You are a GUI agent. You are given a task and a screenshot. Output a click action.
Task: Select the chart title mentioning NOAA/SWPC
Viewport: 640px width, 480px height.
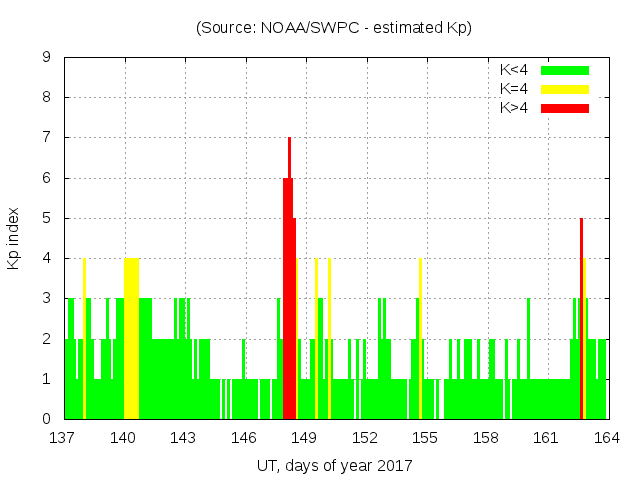[333, 28]
